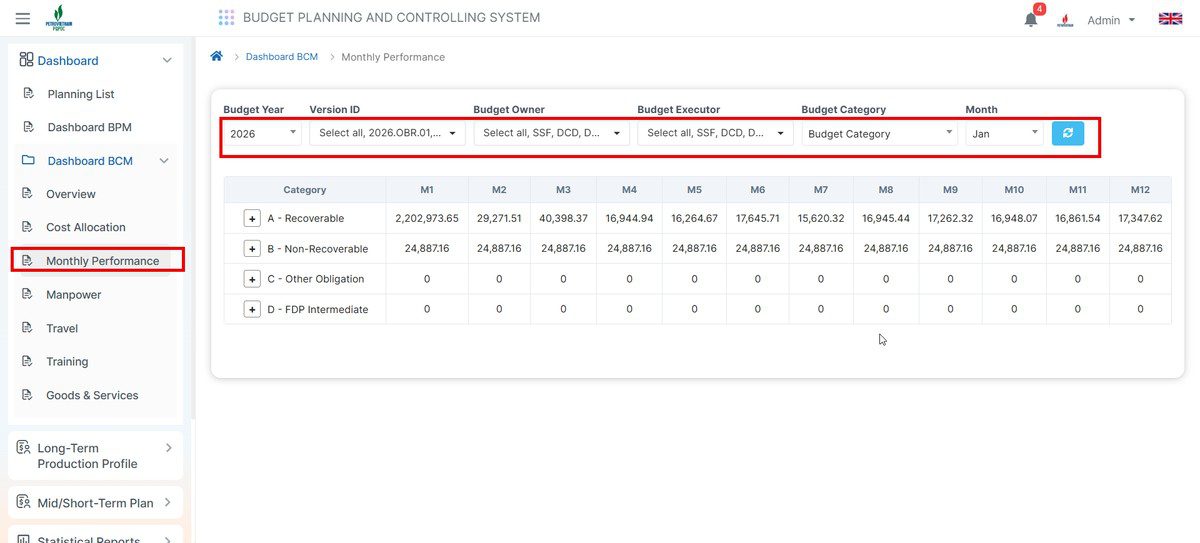The width and height of the screenshot is (1200, 543).
Task: Expand the Mid/Short-Term Plan chevron
Action: [167, 502]
